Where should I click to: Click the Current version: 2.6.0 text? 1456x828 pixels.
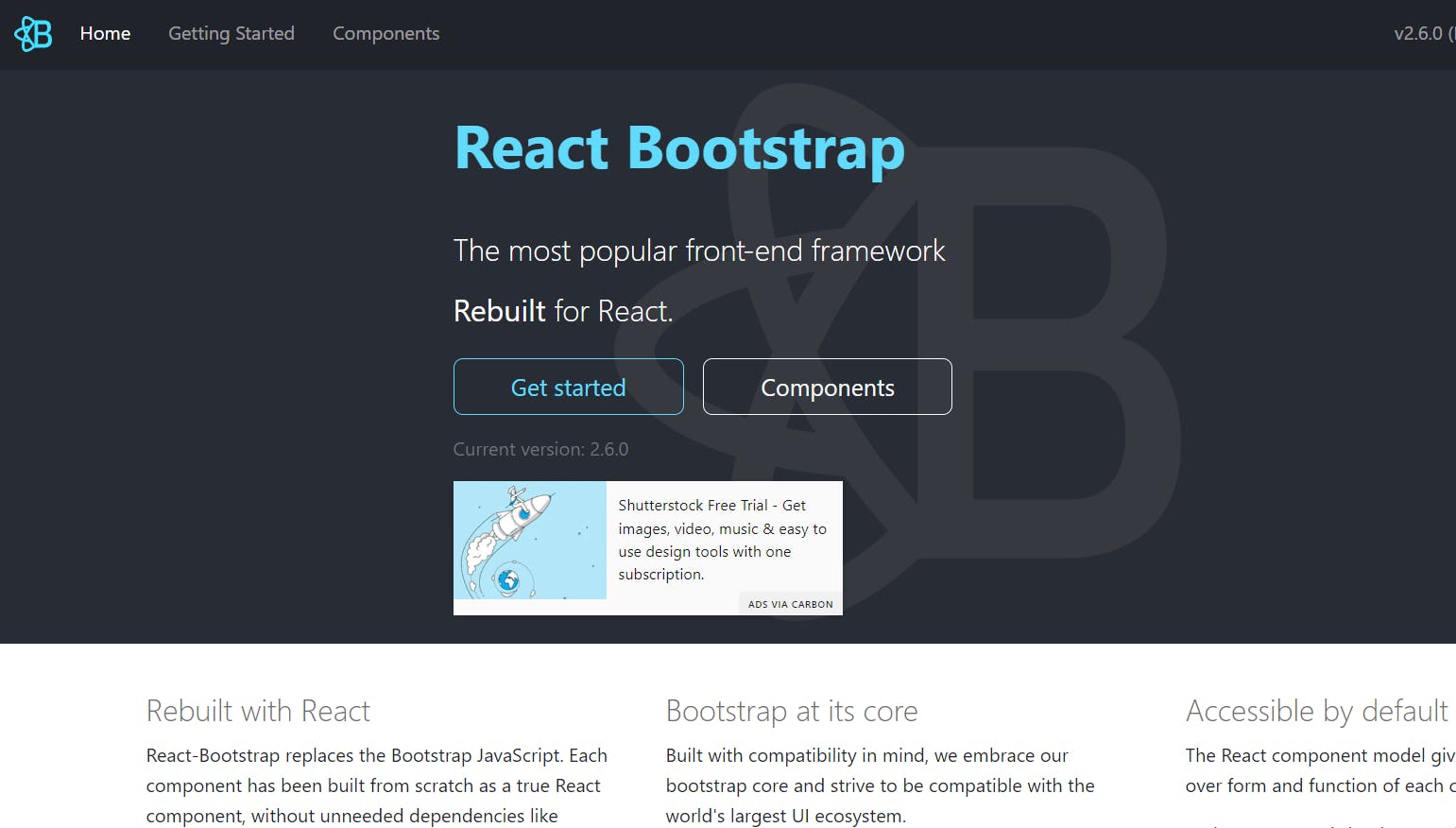pyautogui.click(x=540, y=449)
